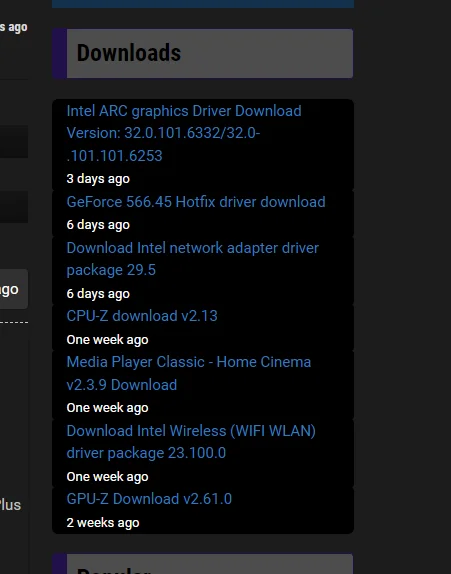Click the Downloads section heading
451x574 pixels.
click(x=129, y=53)
